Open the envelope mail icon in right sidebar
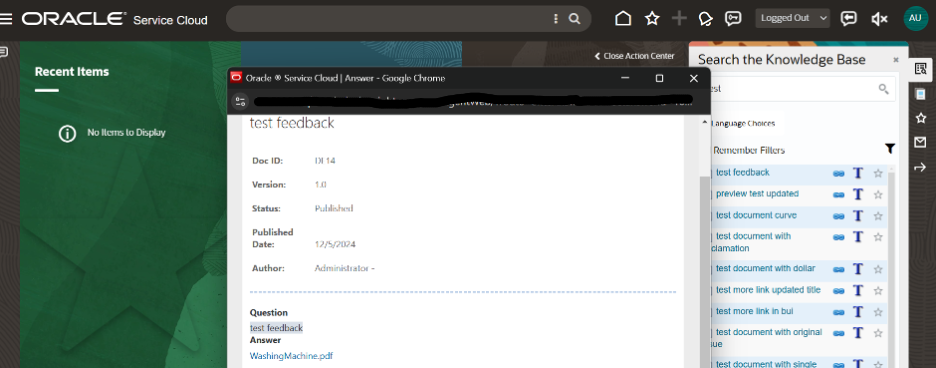The height and width of the screenshot is (368, 936). click(920, 143)
